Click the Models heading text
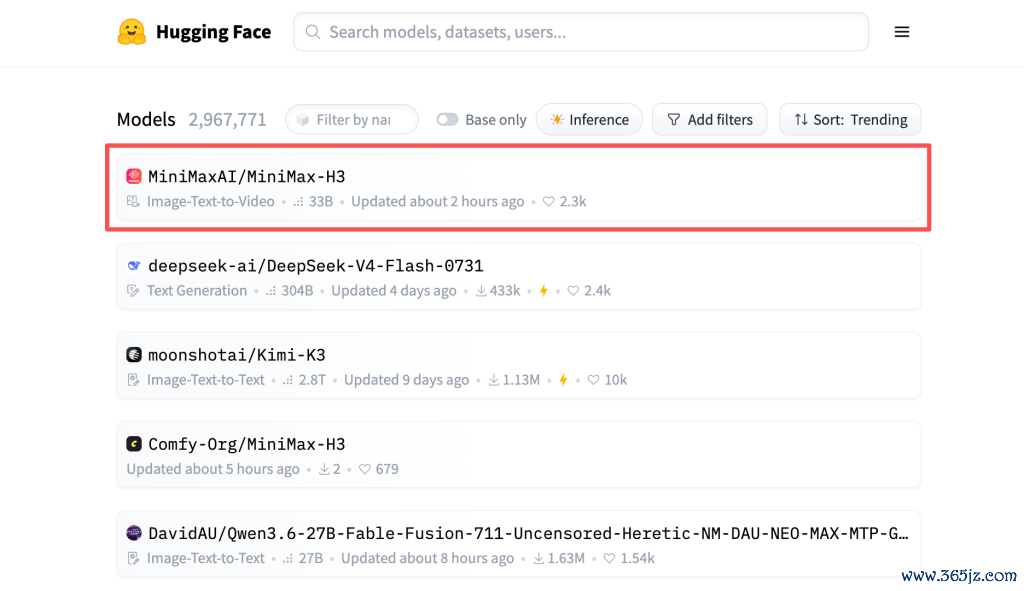 (146, 120)
